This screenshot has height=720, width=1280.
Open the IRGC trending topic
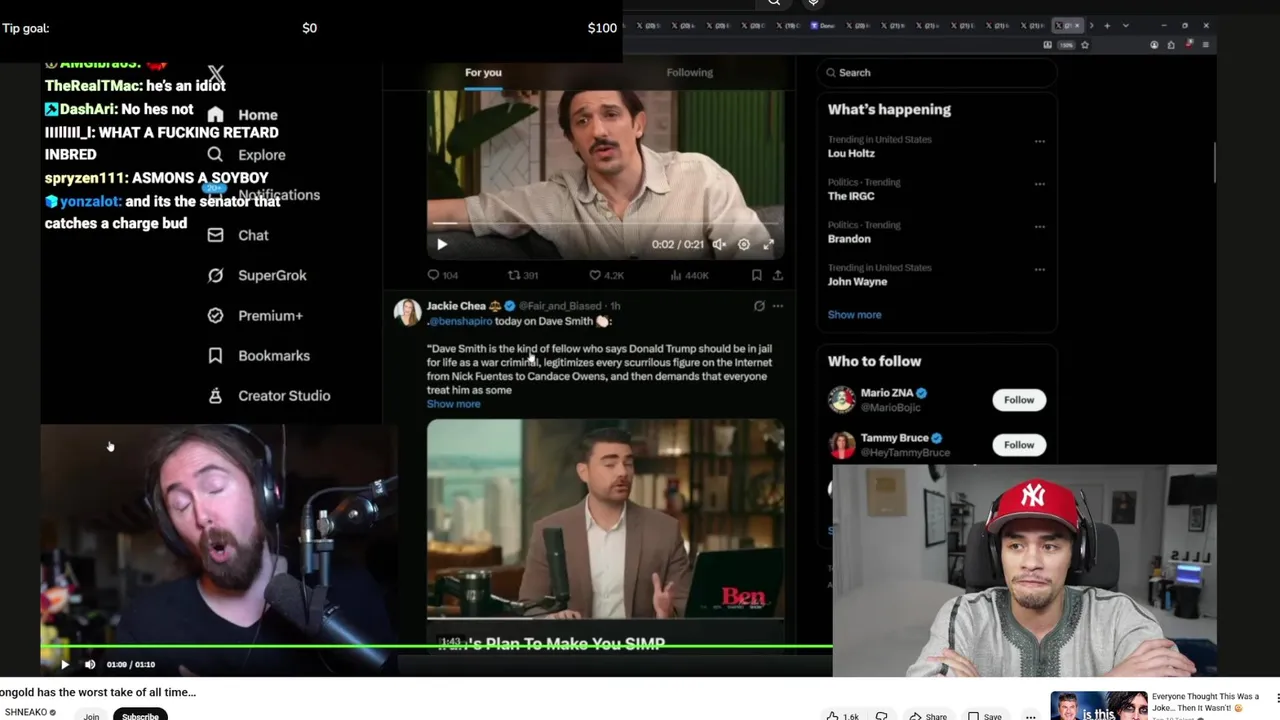[851, 196]
